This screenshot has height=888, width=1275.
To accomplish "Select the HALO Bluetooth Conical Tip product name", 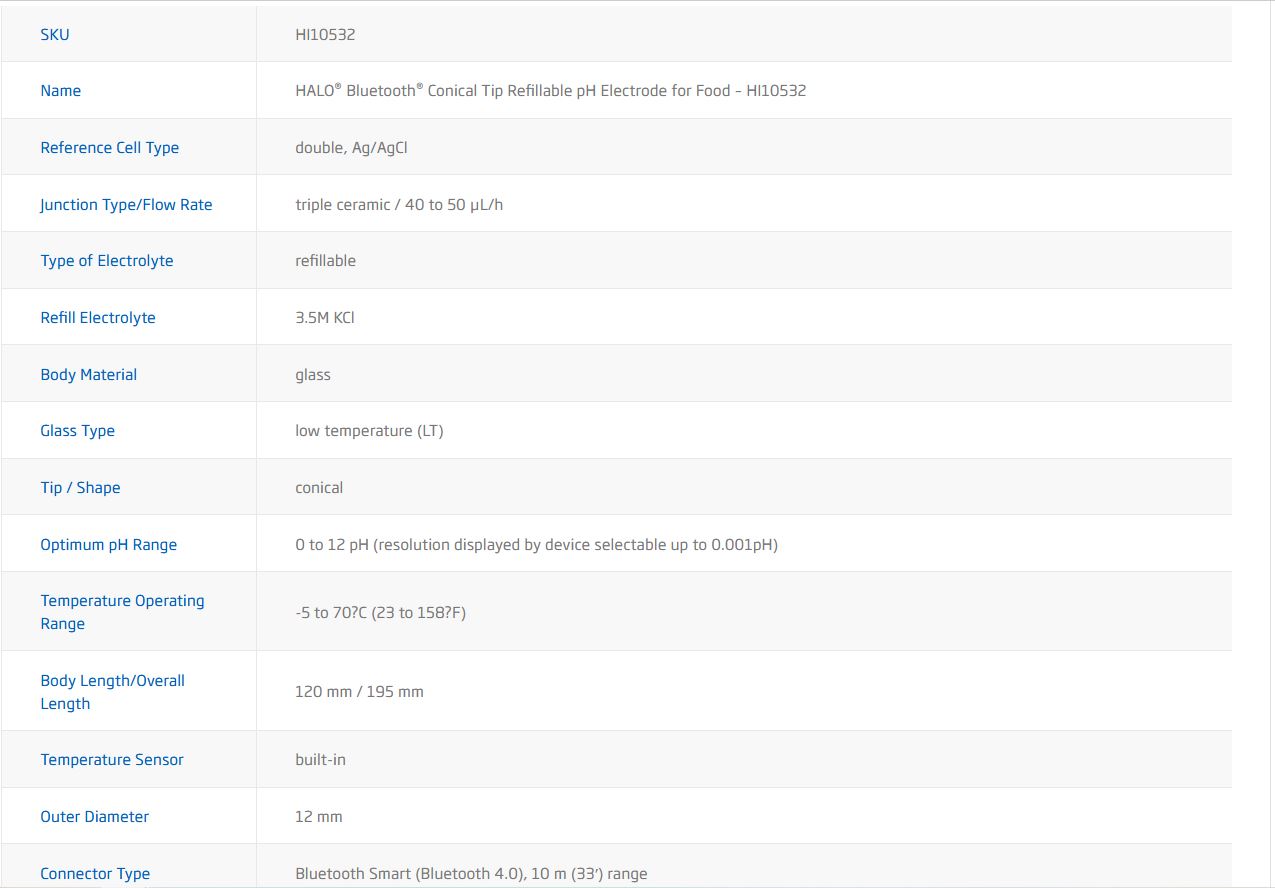I will pyautogui.click(x=550, y=91).
